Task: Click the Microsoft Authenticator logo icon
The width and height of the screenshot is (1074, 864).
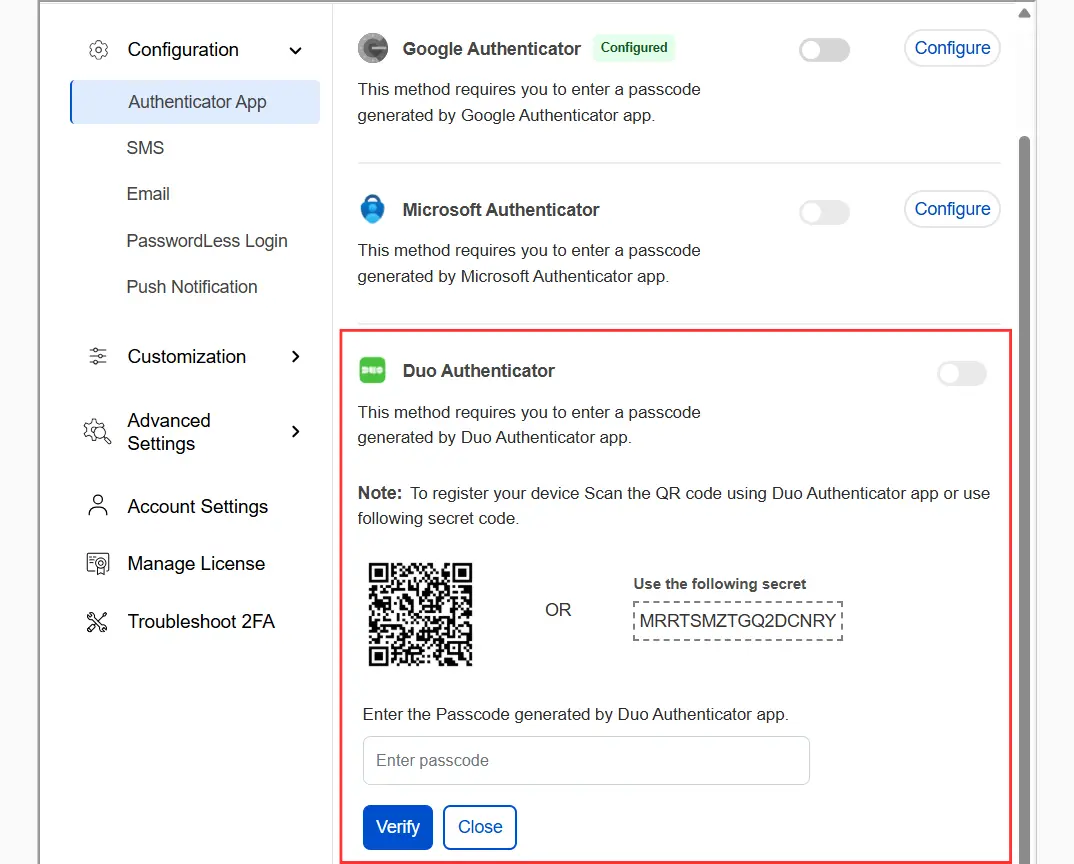Action: coord(373,209)
